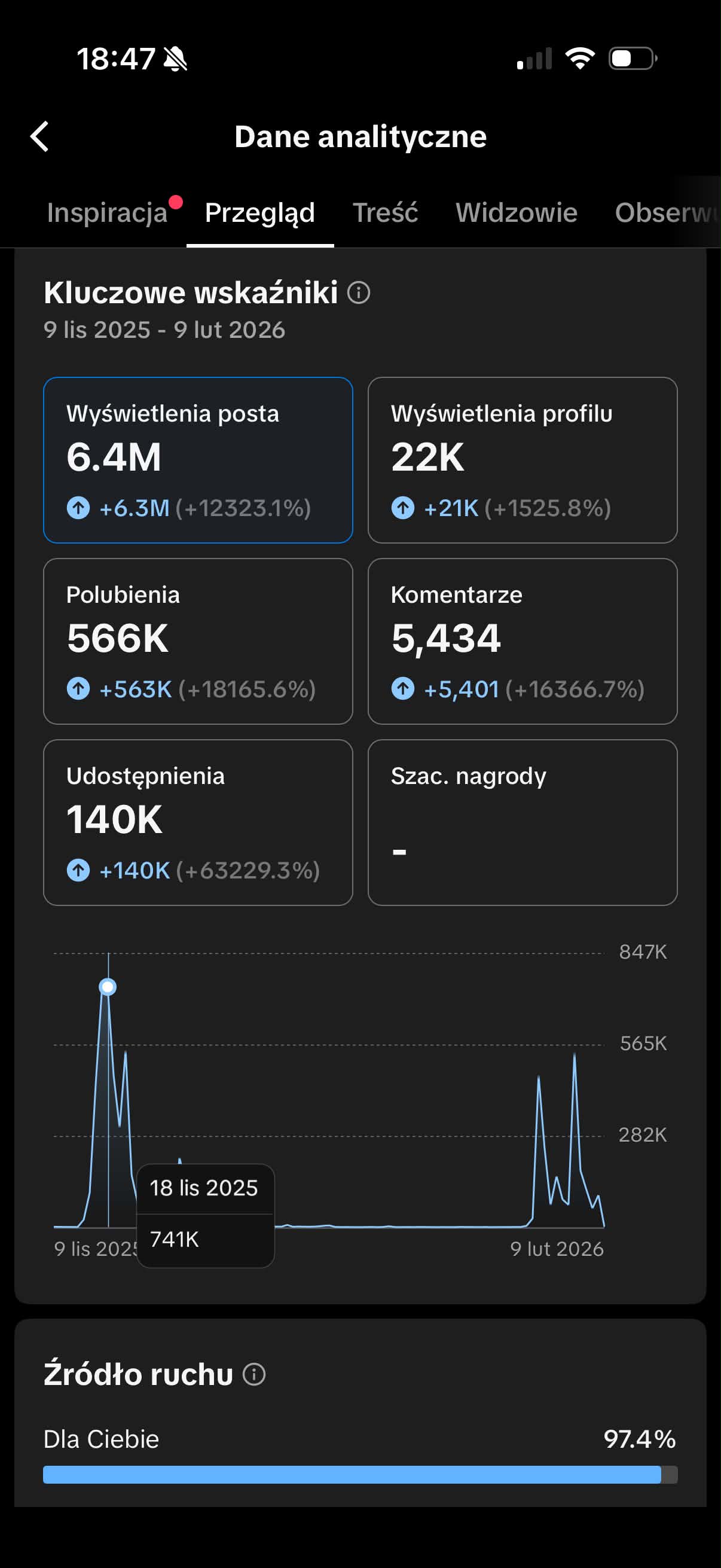Select the Wyświetlenia profilu metric card
This screenshot has height=1568, width=721.
(523, 460)
